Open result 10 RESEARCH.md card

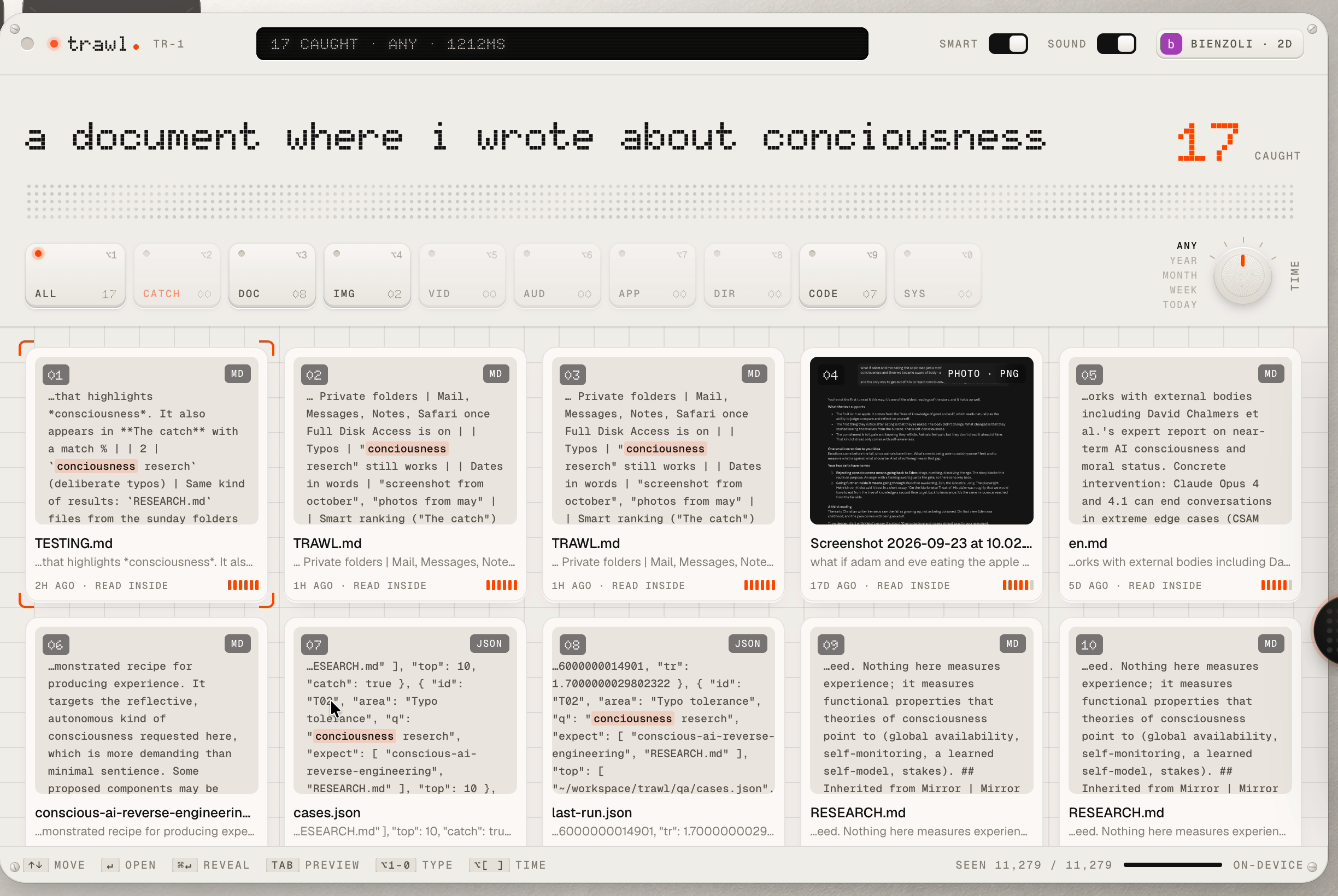click(x=1179, y=733)
